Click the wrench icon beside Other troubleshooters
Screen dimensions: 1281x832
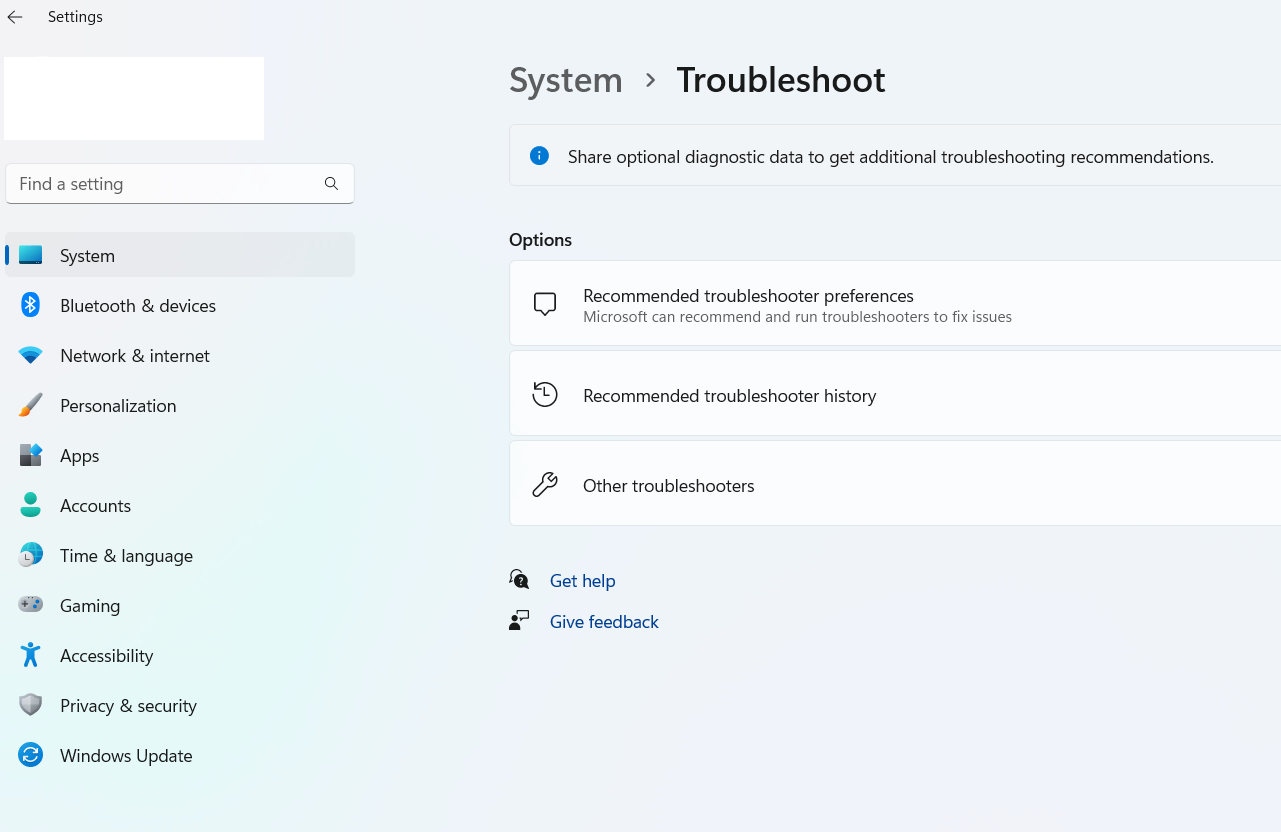[545, 483]
